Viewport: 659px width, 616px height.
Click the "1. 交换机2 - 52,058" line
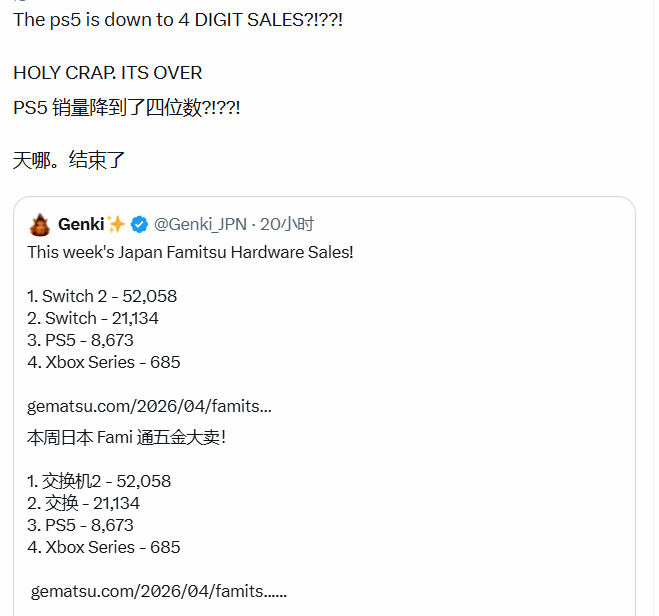[99, 481]
